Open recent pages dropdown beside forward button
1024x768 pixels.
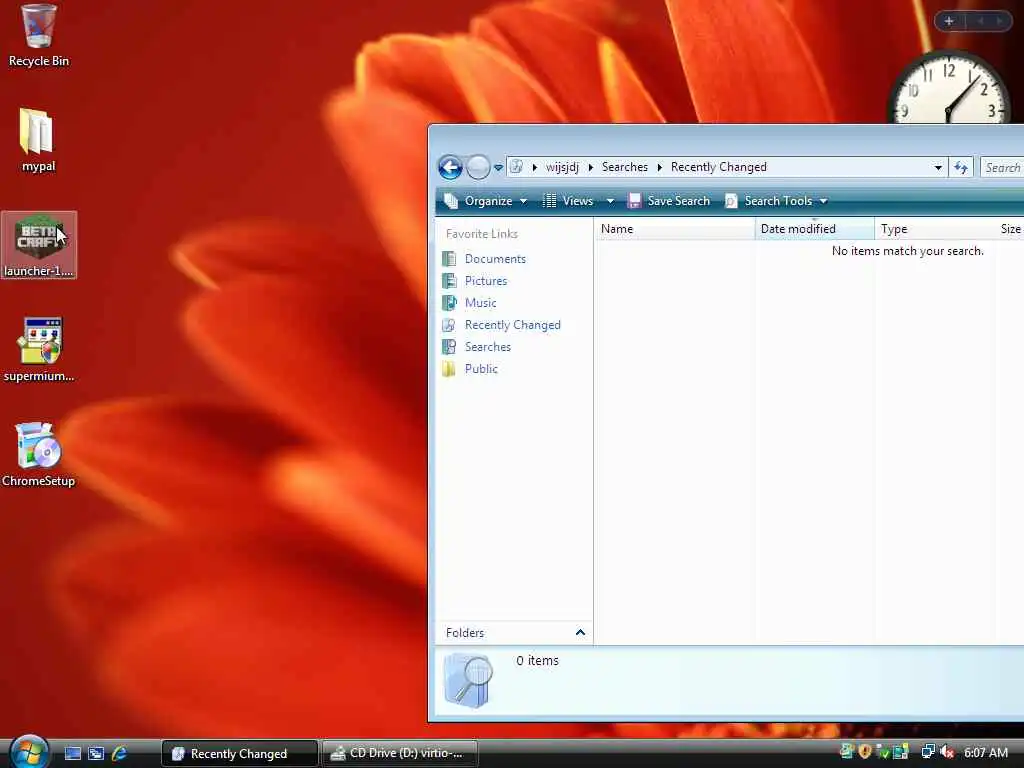pos(498,168)
